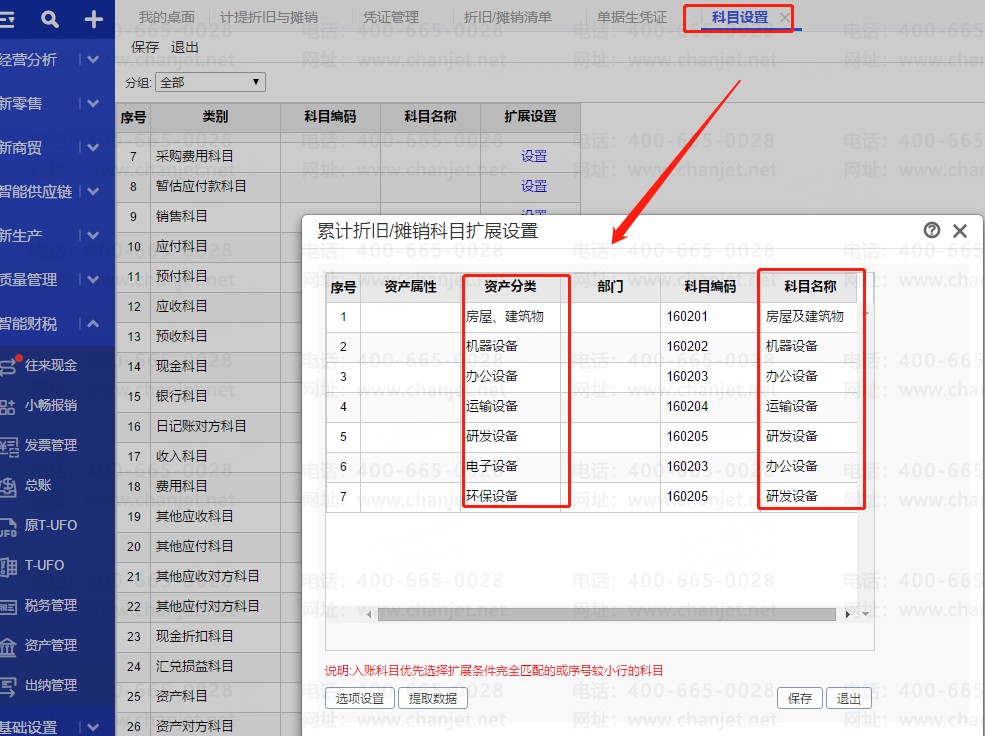The height and width of the screenshot is (736, 985).
Task: Switch to the 折旧/摊销清单 tab
Action: (508, 17)
